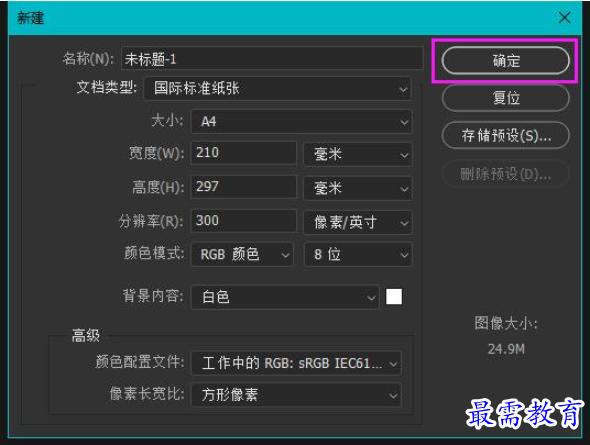Open the 8 位 bit depth dropdown
Screen dimensions: 590x445
(x=358, y=255)
